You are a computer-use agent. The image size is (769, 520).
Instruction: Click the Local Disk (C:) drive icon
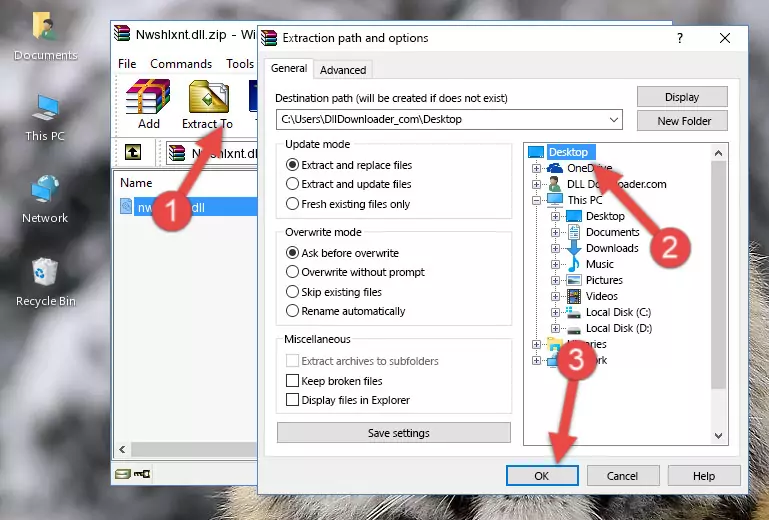(x=574, y=312)
